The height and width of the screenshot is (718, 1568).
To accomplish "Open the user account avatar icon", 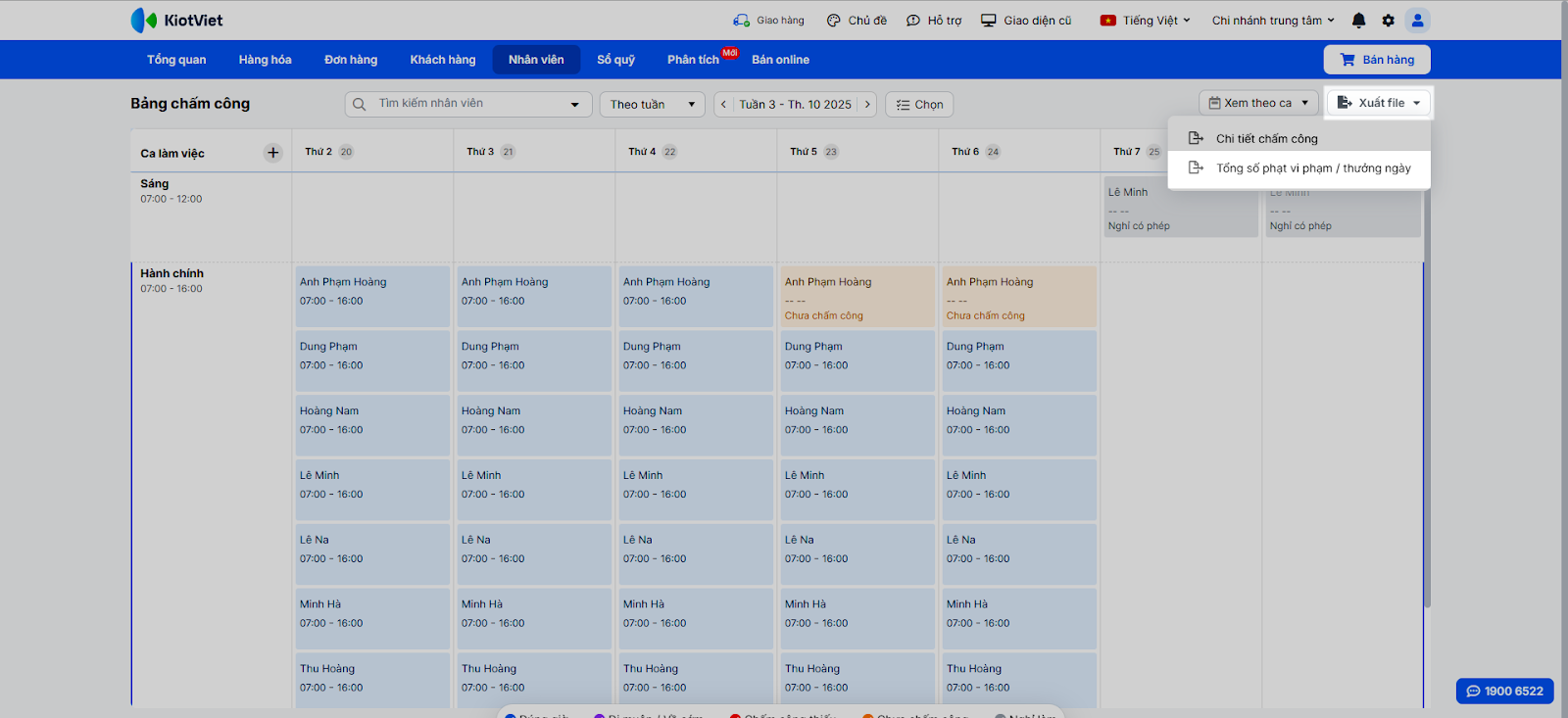I will pos(1417,21).
